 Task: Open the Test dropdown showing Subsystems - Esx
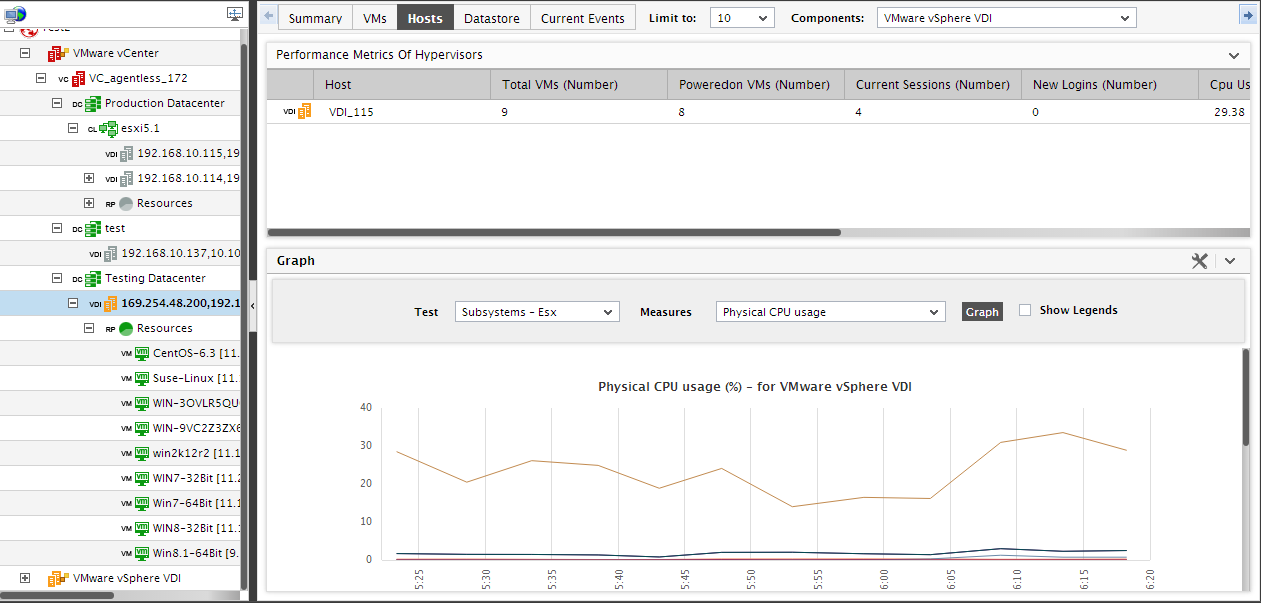[x=537, y=312]
